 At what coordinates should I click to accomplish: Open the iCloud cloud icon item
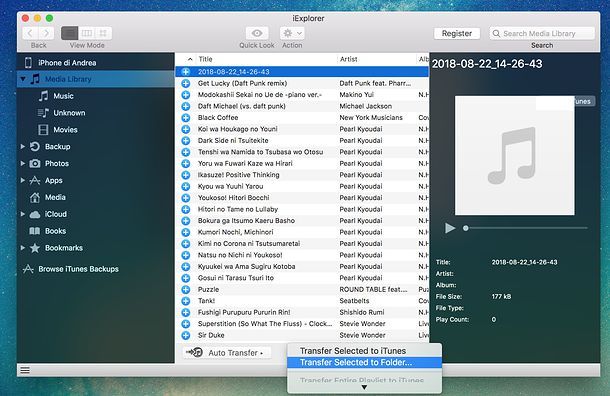(35, 214)
